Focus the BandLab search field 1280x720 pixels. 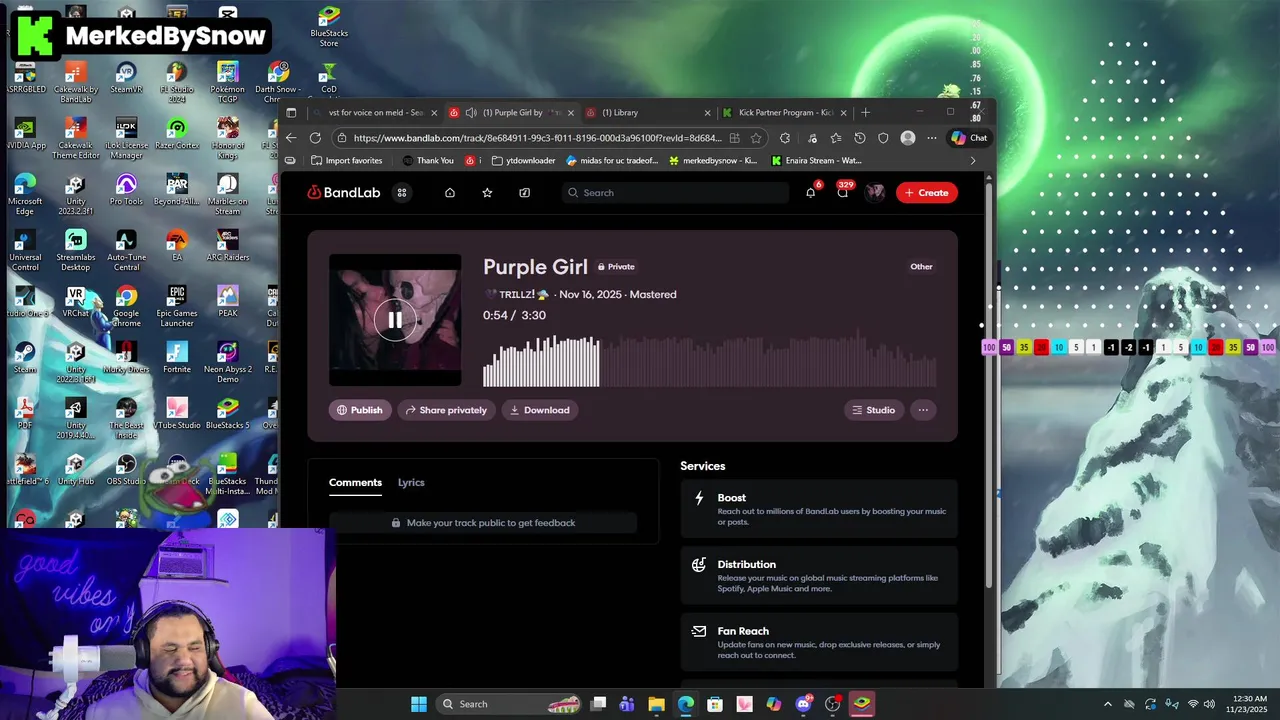[x=676, y=193]
